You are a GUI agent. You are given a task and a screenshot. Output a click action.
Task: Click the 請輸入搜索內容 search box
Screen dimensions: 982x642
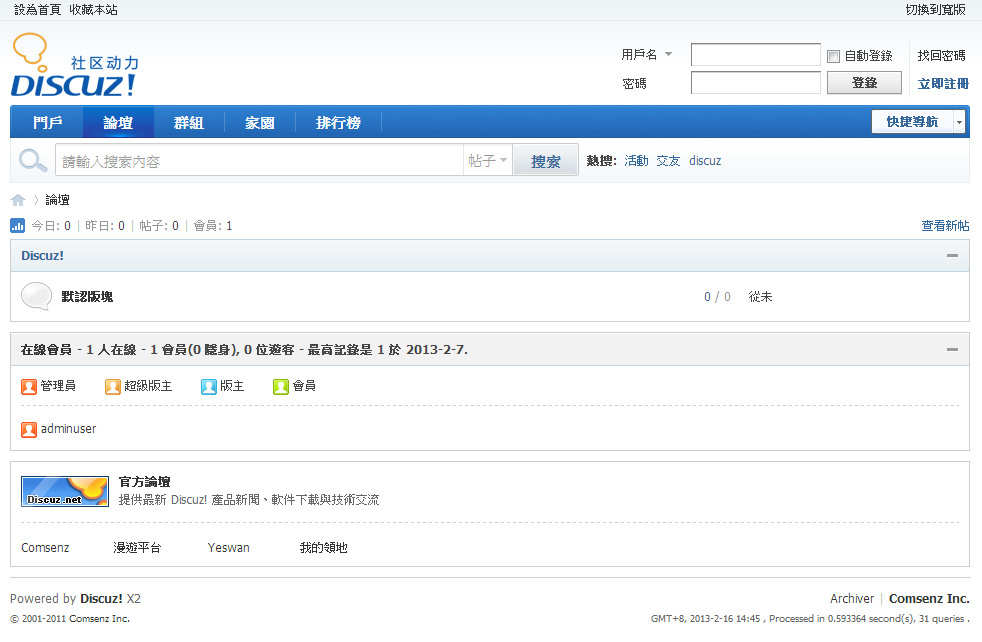coord(259,161)
